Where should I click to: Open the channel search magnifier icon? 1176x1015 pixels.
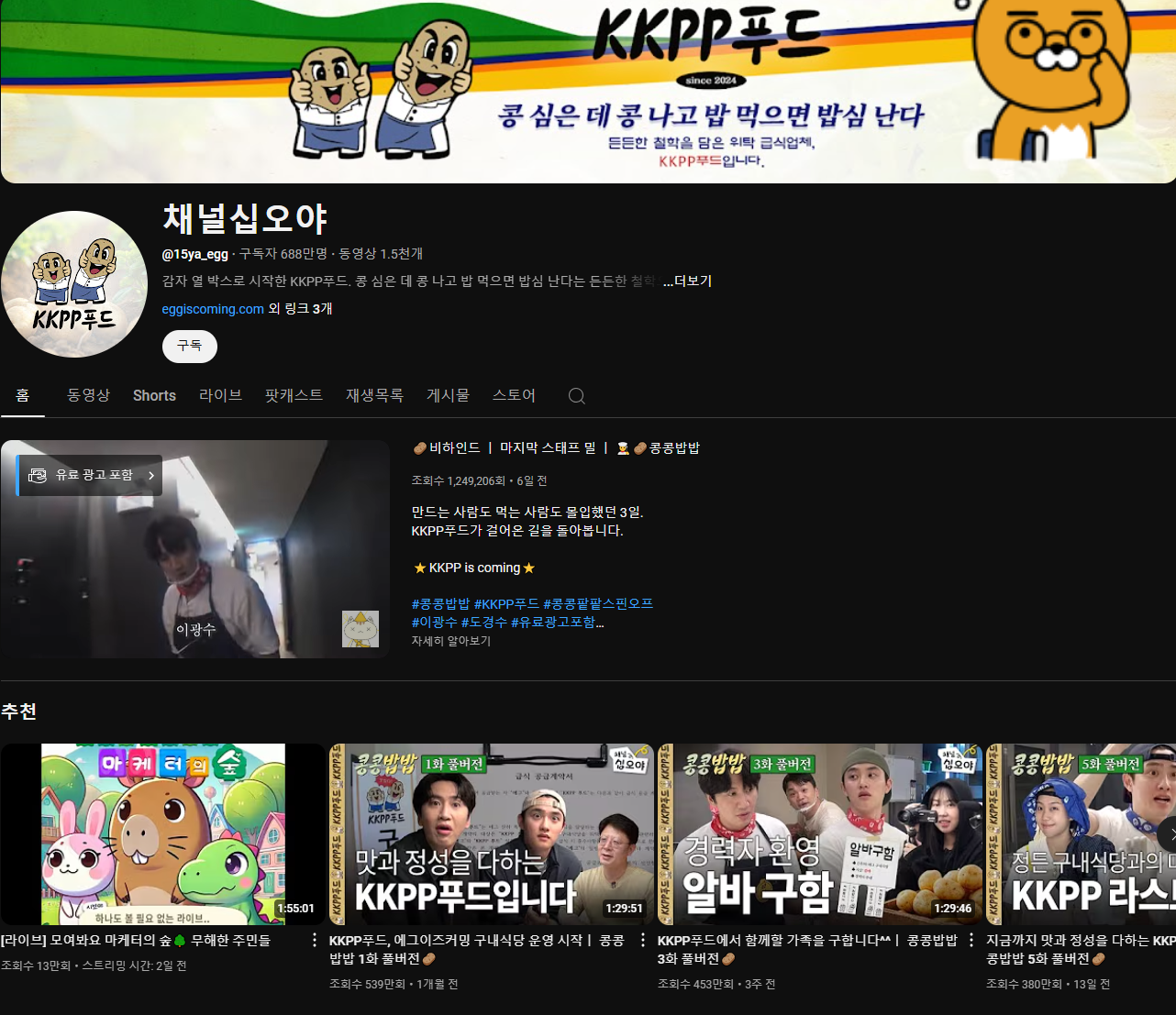point(576,396)
